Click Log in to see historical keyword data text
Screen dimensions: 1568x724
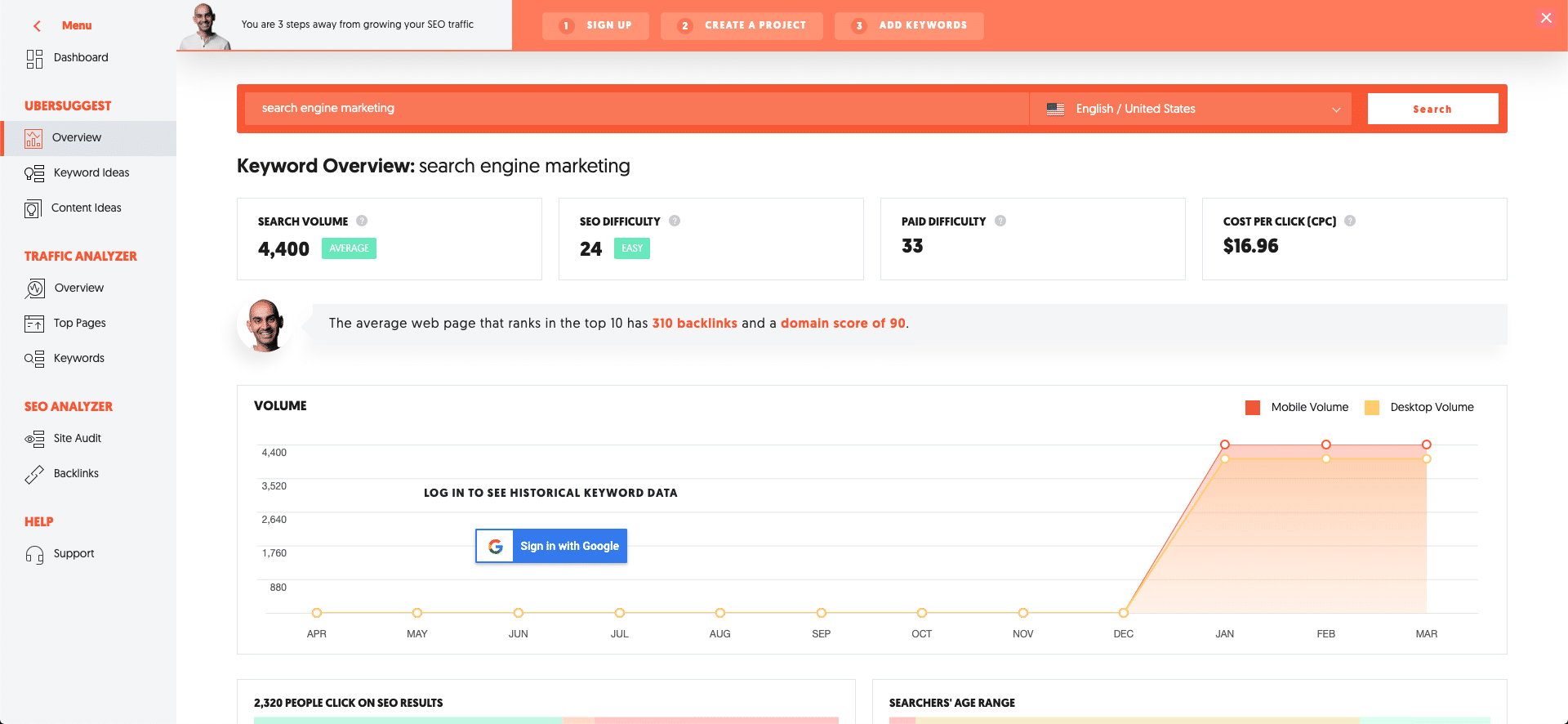(x=550, y=493)
